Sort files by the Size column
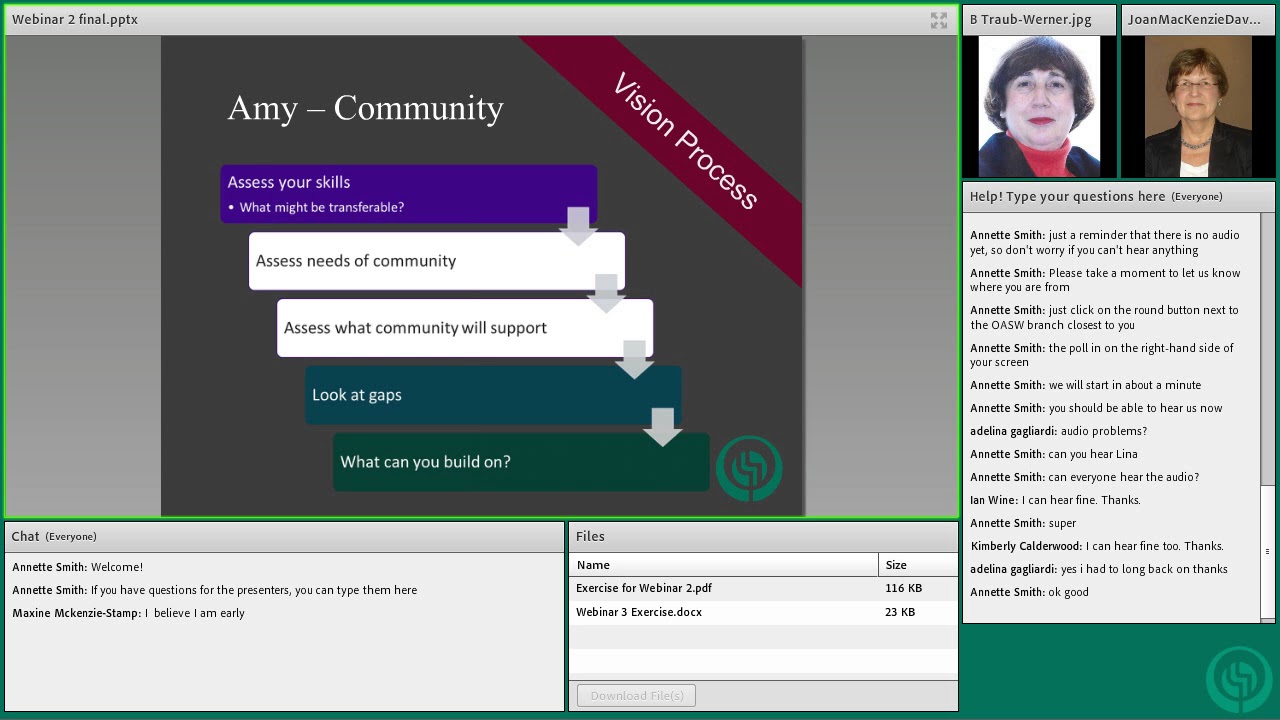Viewport: 1280px width, 720px height. click(918, 565)
